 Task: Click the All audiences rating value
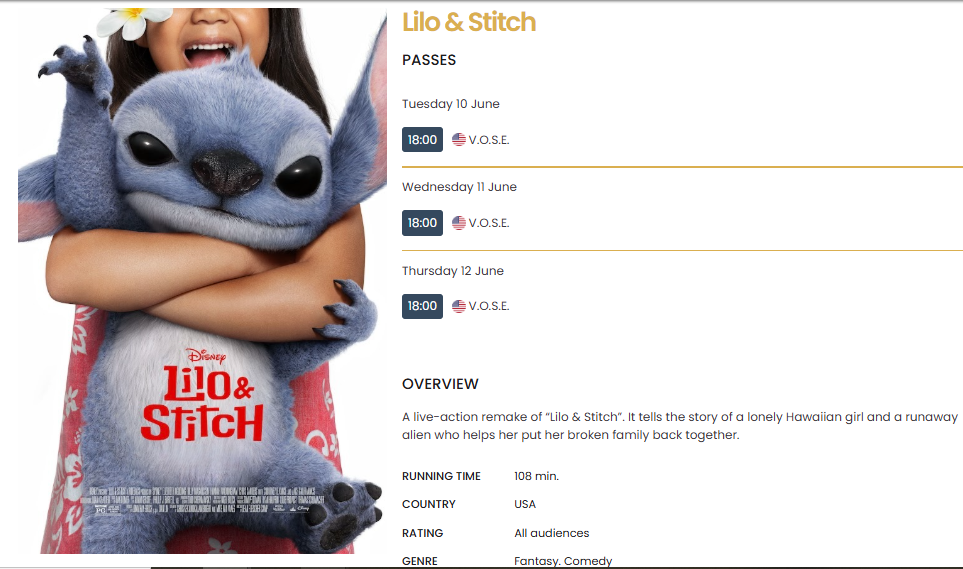[x=552, y=533]
